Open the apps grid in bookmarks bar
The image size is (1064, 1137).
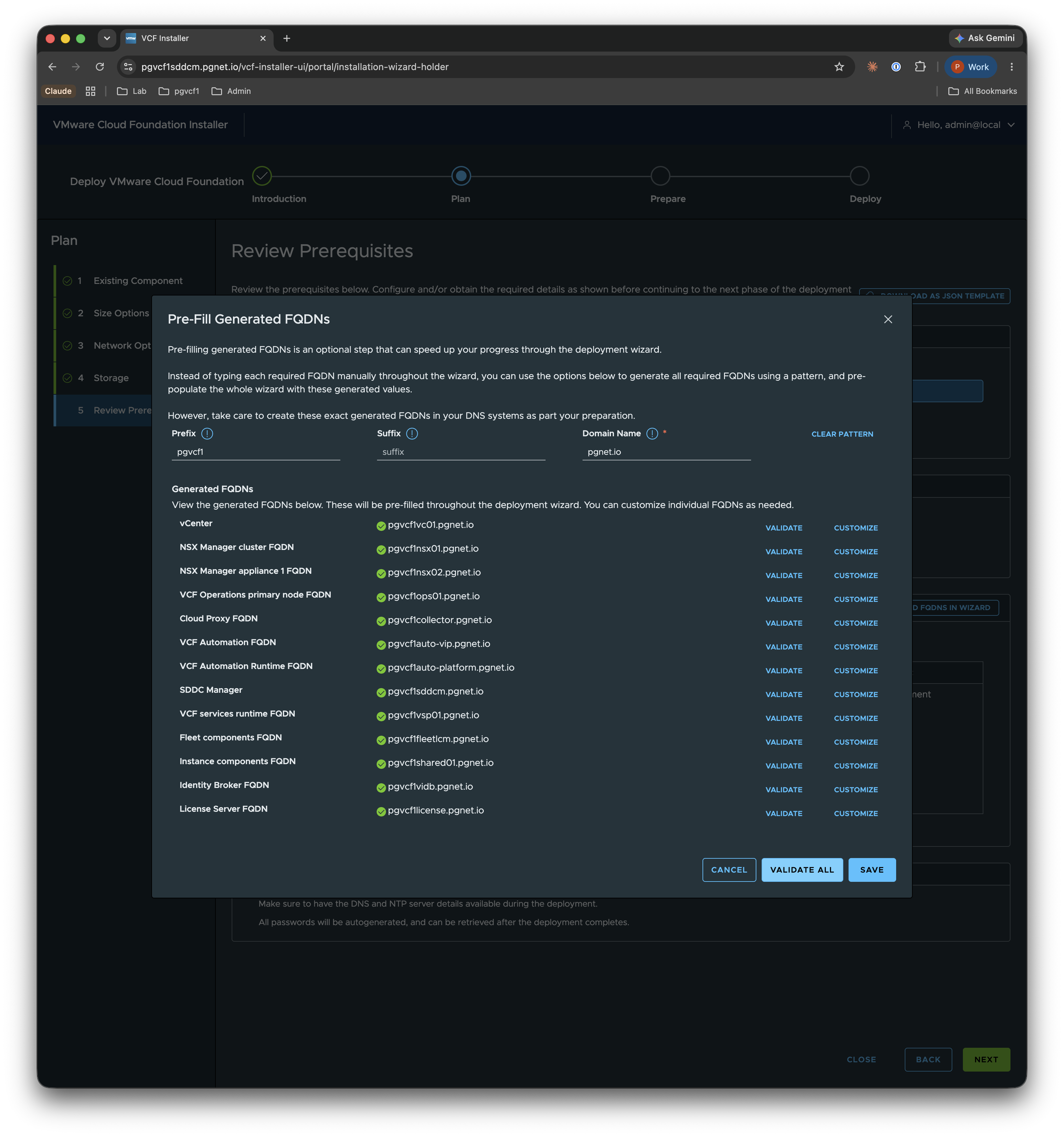tap(90, 91)
